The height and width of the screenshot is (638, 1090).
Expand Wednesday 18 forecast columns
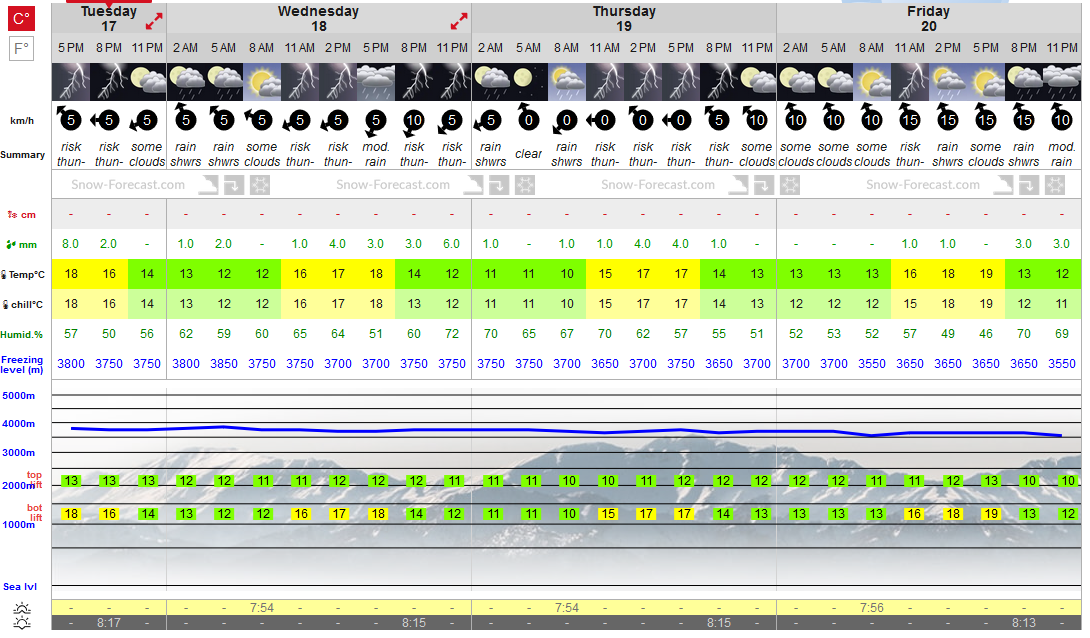pyautogui.click(x=459, y=22)
